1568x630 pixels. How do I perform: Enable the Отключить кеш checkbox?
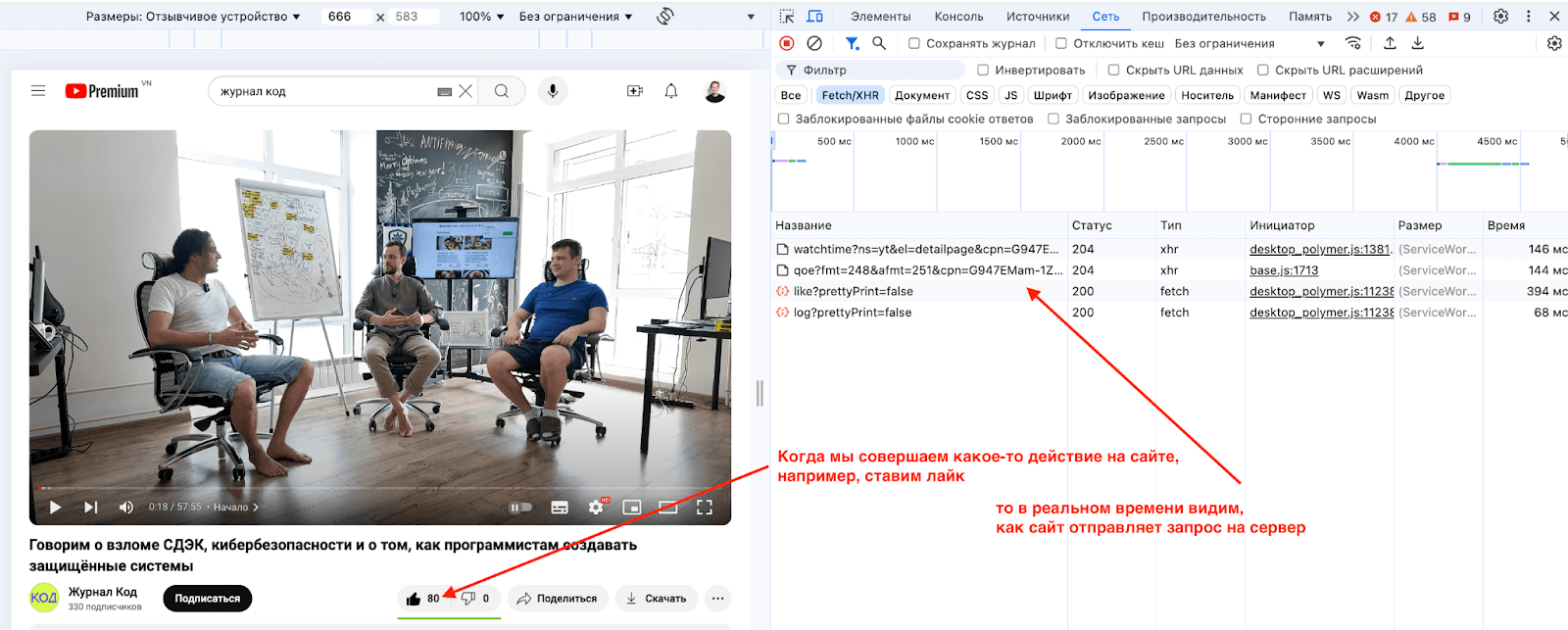(1061, 43)
